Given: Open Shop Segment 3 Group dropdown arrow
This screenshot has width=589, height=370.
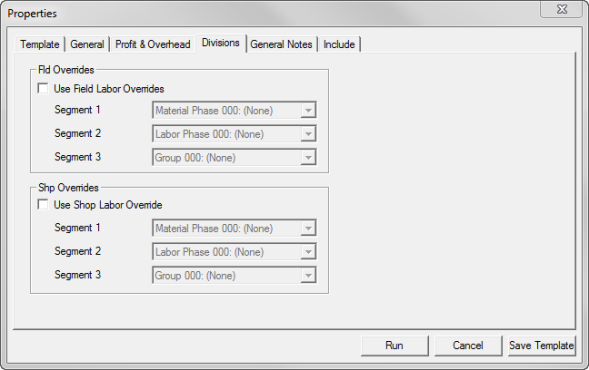Looking at the screenshot, I should 308,276.
